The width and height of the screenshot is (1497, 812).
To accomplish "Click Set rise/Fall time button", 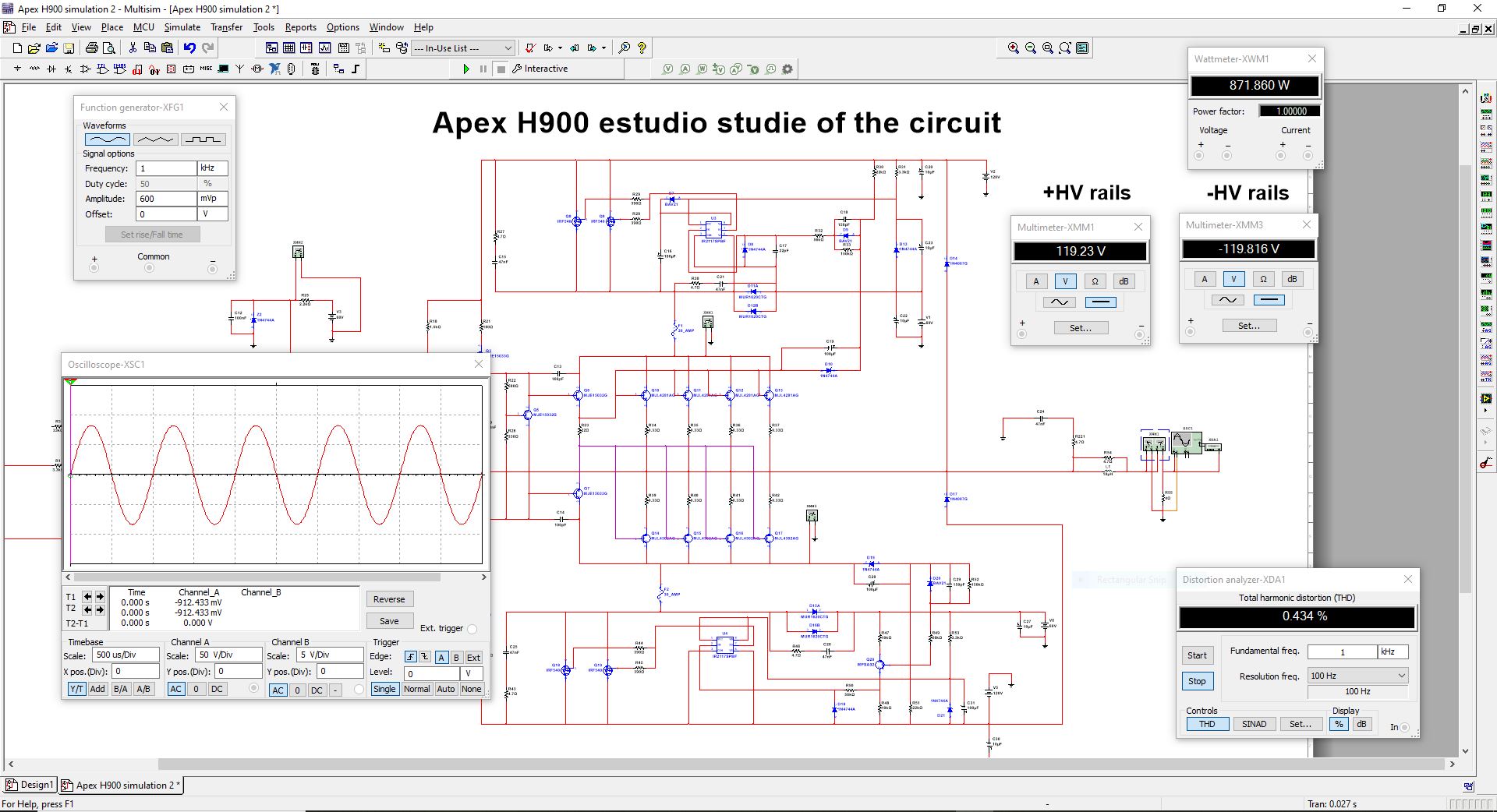I will point(152,235).
